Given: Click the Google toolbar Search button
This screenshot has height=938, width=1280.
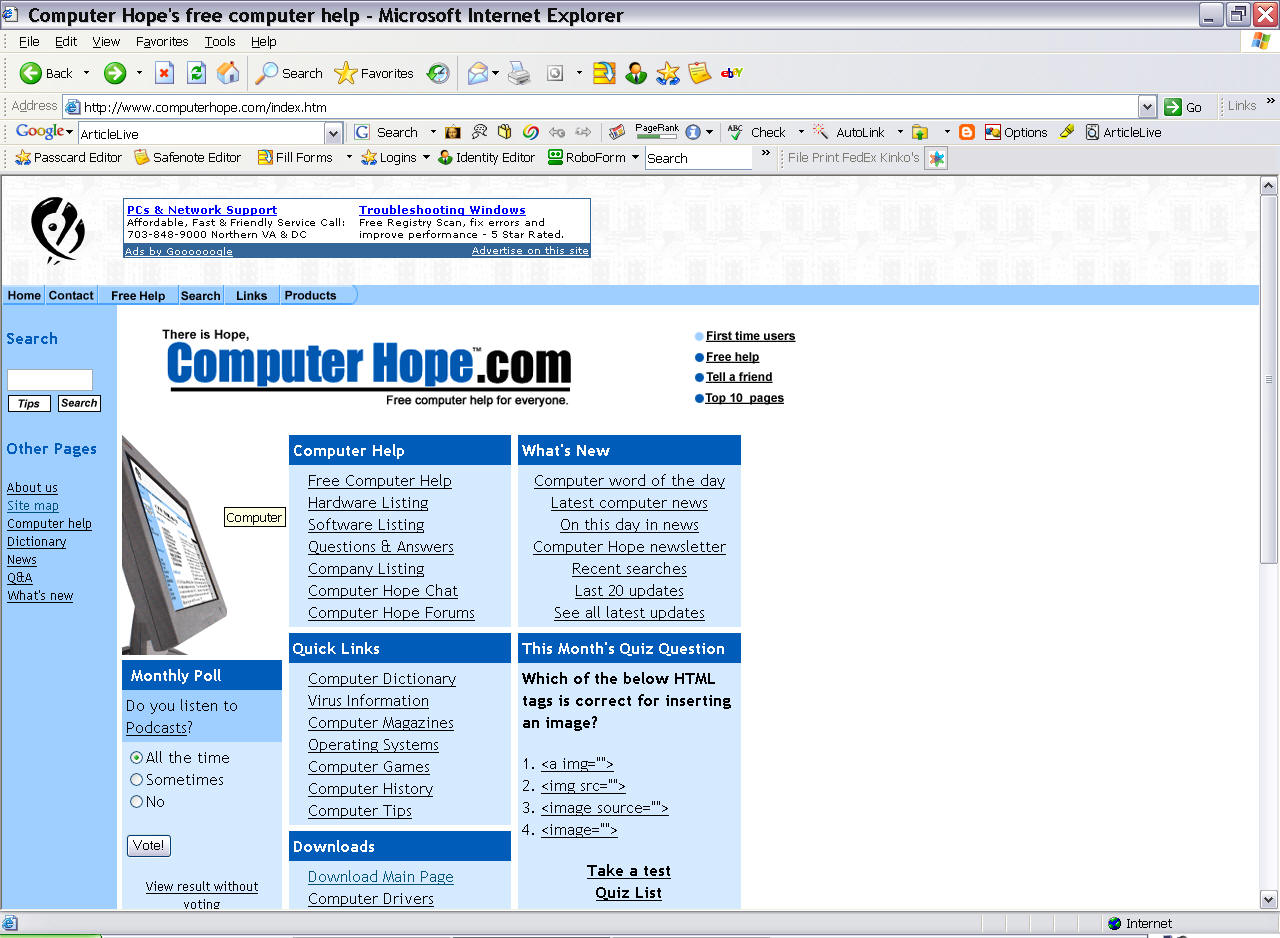Looking at the screenshot, I should [387, 132].
